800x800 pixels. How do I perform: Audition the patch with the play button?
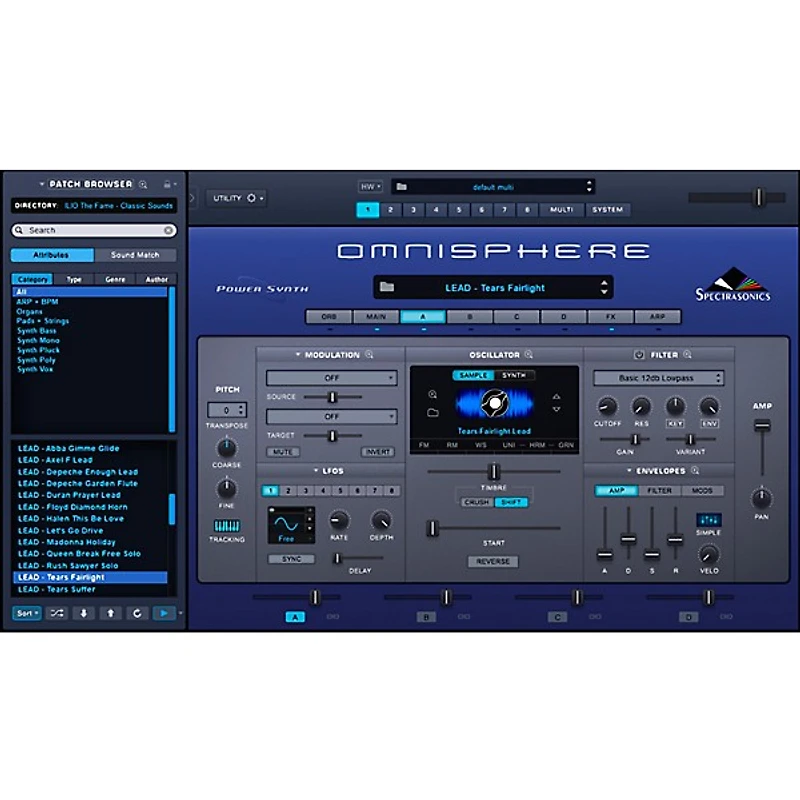164,613
